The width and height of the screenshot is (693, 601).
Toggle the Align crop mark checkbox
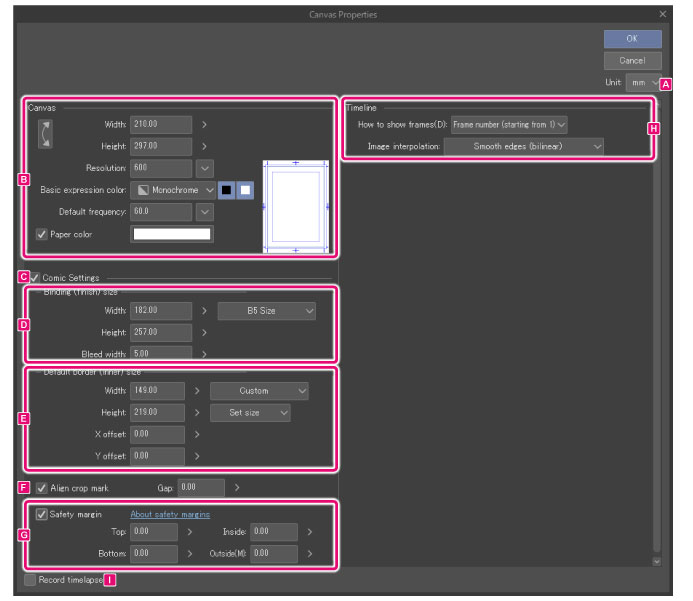[x=42, y=488]
